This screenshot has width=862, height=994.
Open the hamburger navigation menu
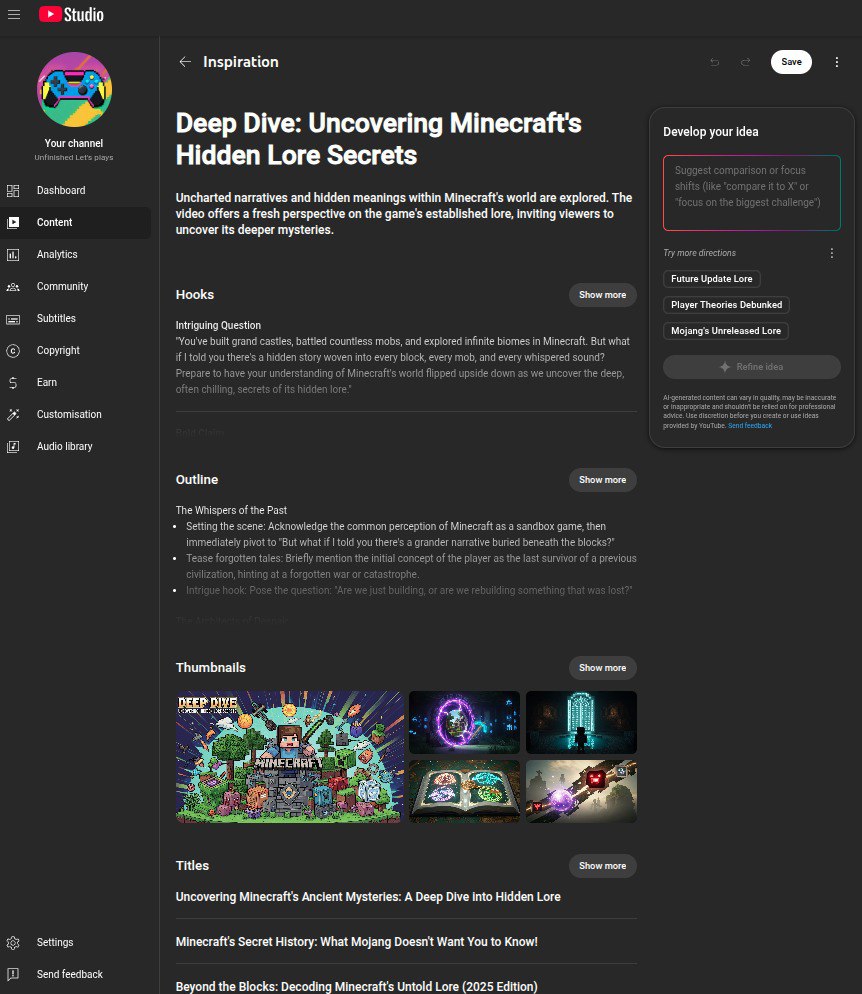tap(14, 15)
